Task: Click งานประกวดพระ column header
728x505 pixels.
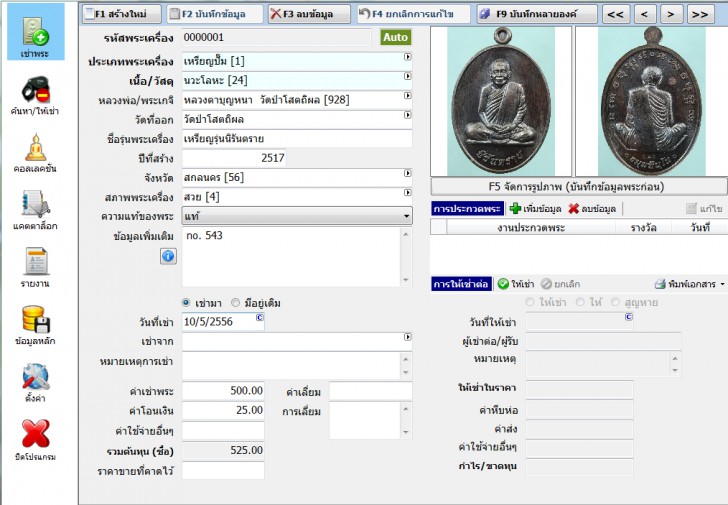Action: (x=531, y=227)
